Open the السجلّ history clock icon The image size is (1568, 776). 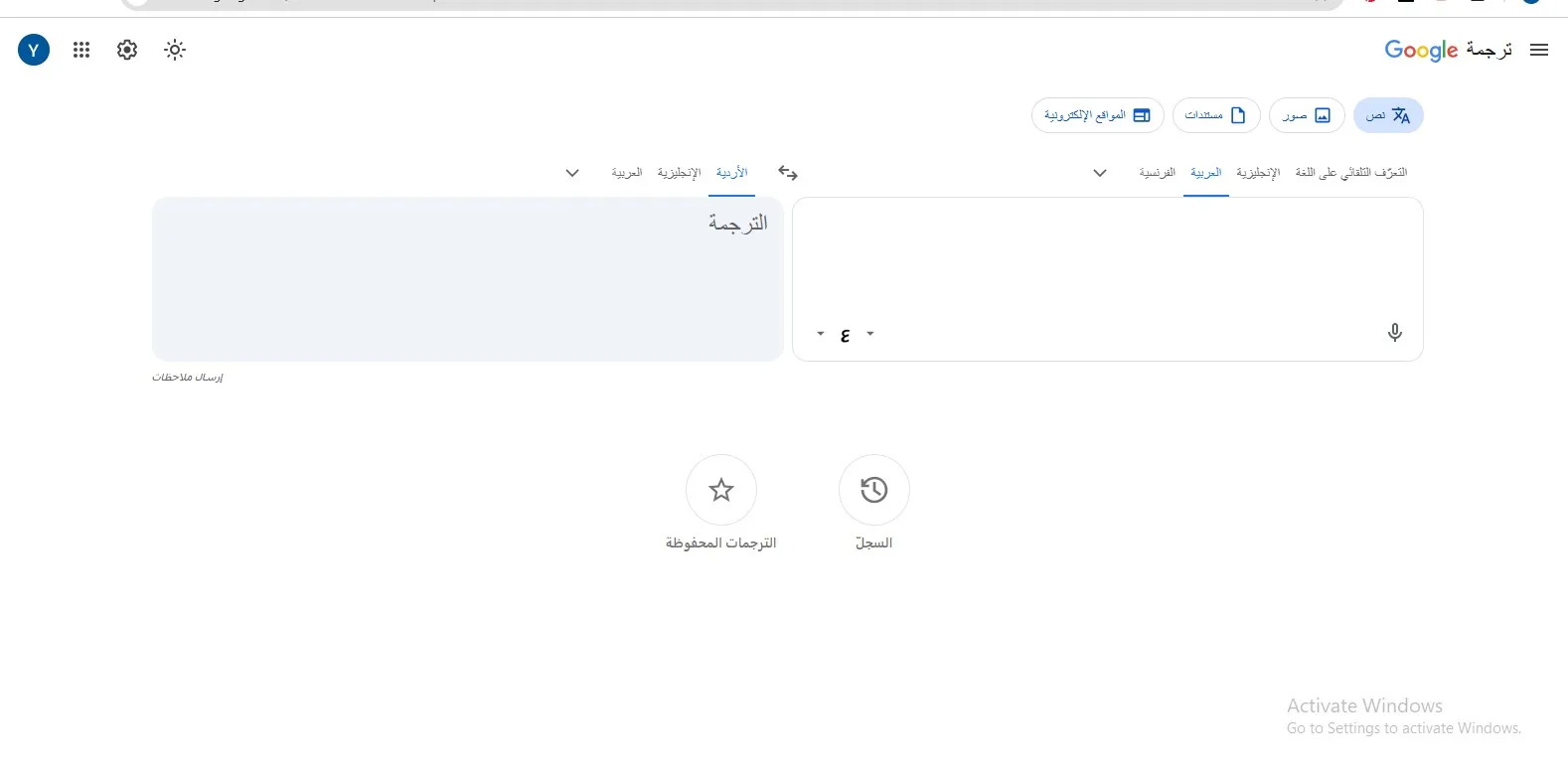click(x=874, y=490)
